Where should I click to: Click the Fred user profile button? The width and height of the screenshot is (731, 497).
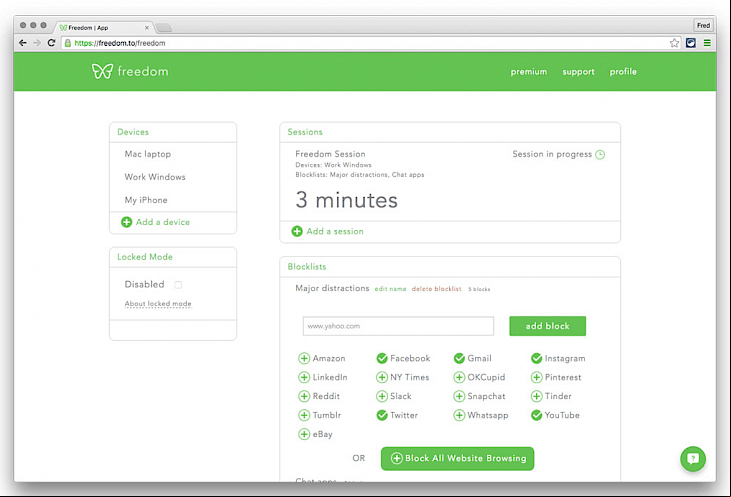pos(703,25)
